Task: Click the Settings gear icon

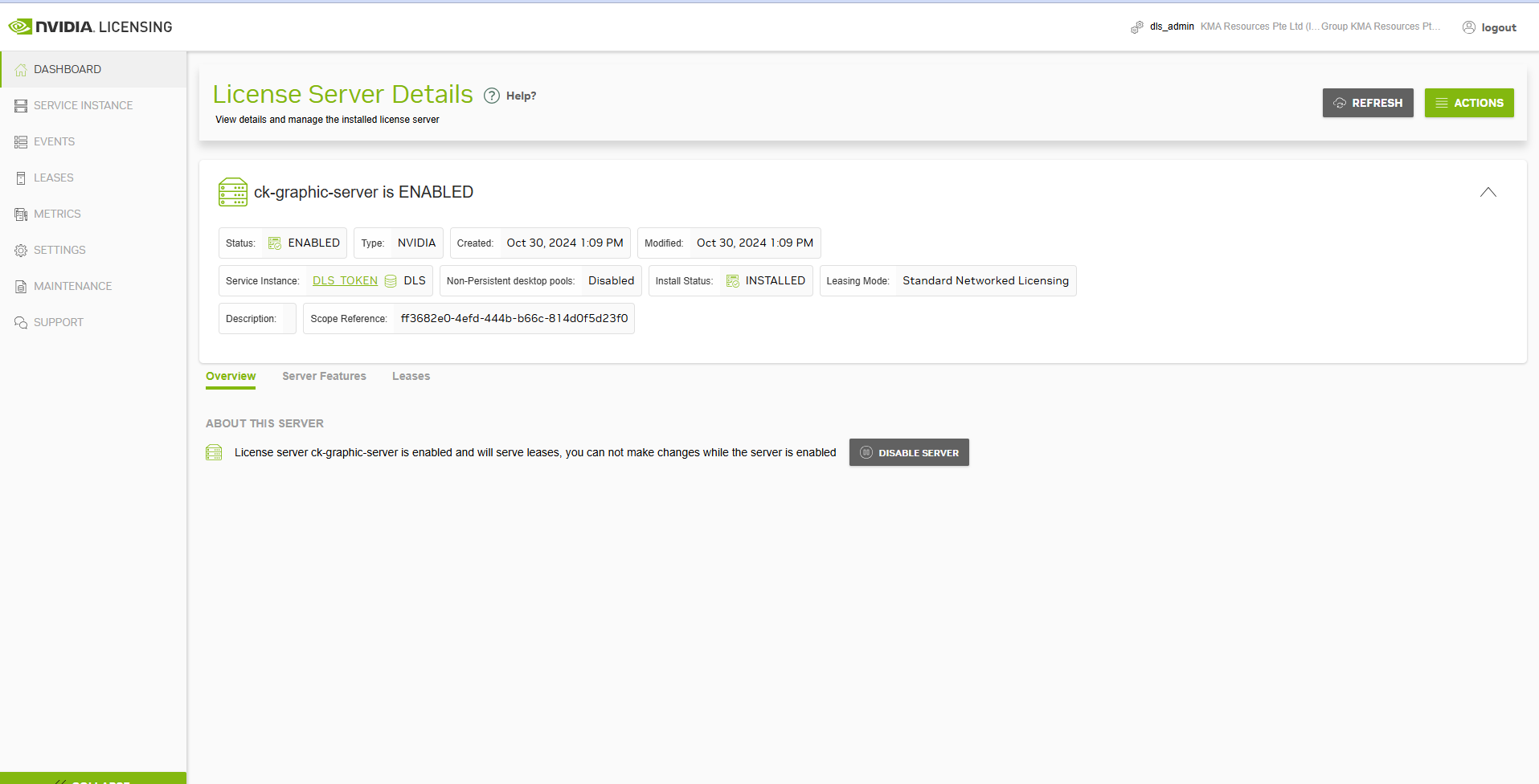Action: tap(21, 251)
